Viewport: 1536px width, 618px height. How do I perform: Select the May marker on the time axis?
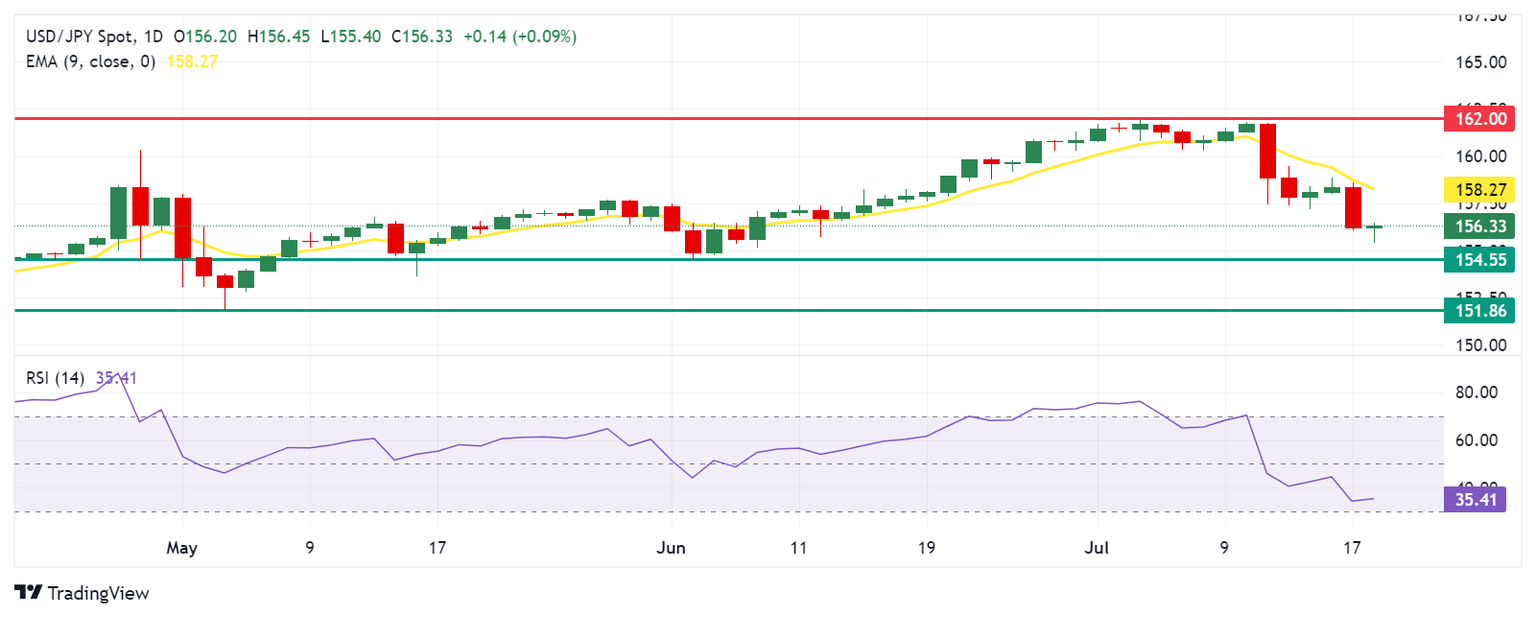(183, 548)
